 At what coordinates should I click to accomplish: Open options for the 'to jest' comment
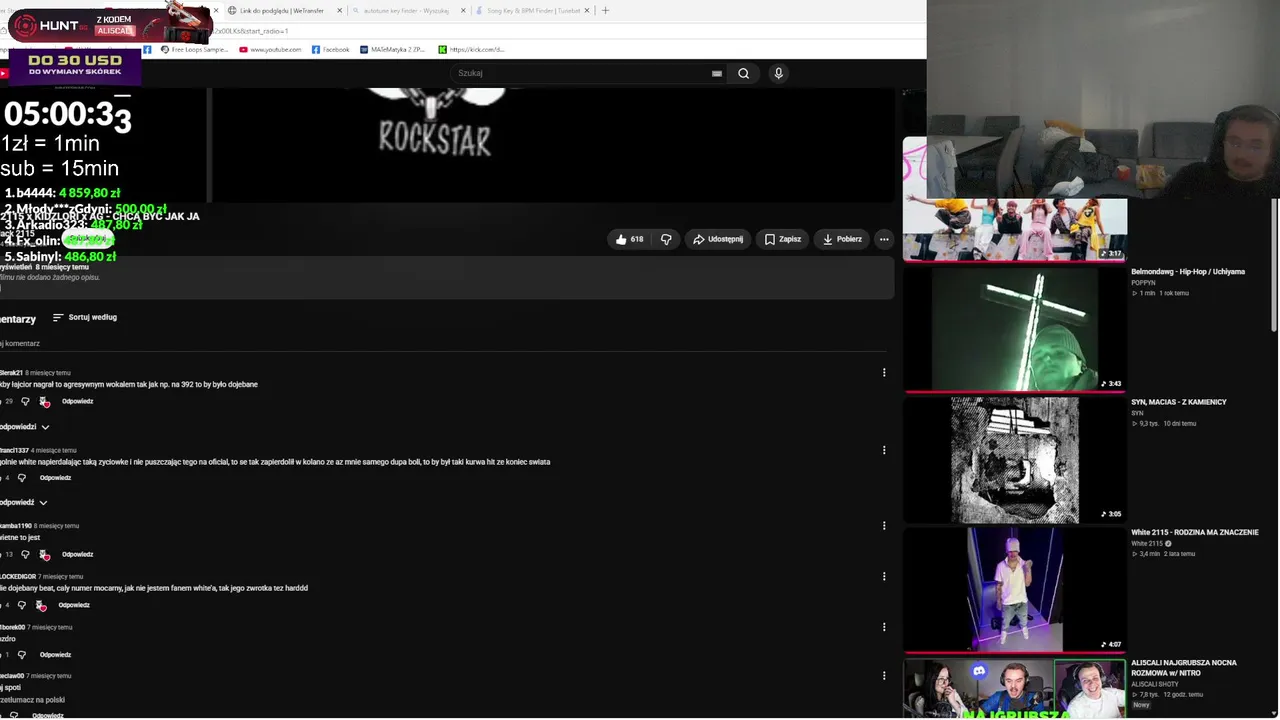tap(884, 526)
